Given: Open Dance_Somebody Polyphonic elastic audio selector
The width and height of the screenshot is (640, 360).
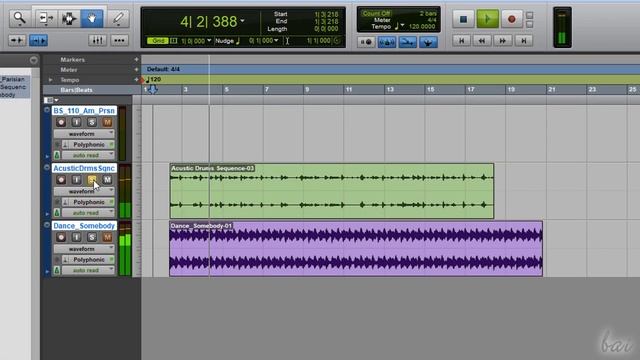Looking at the screenshot, I should pos(88,260).
